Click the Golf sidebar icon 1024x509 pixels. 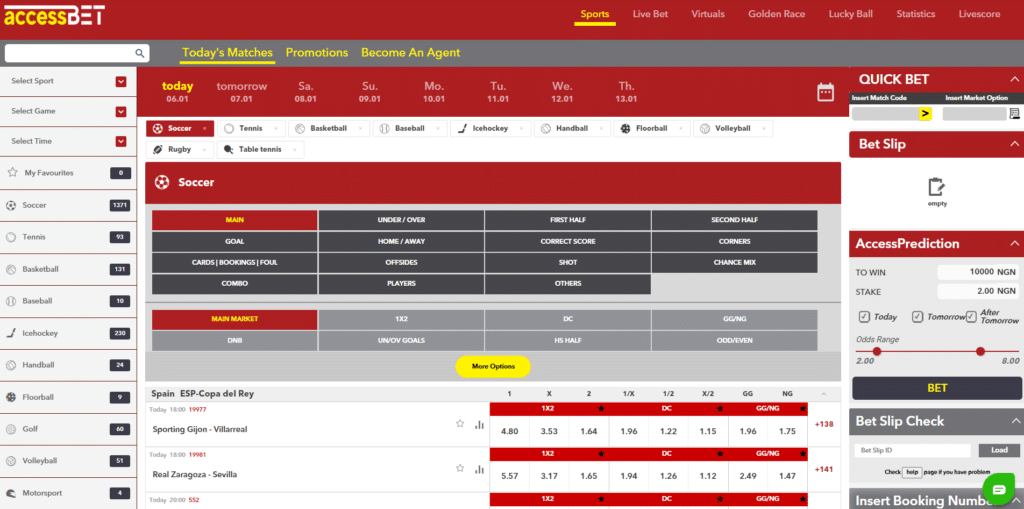[x=10, y=429]
